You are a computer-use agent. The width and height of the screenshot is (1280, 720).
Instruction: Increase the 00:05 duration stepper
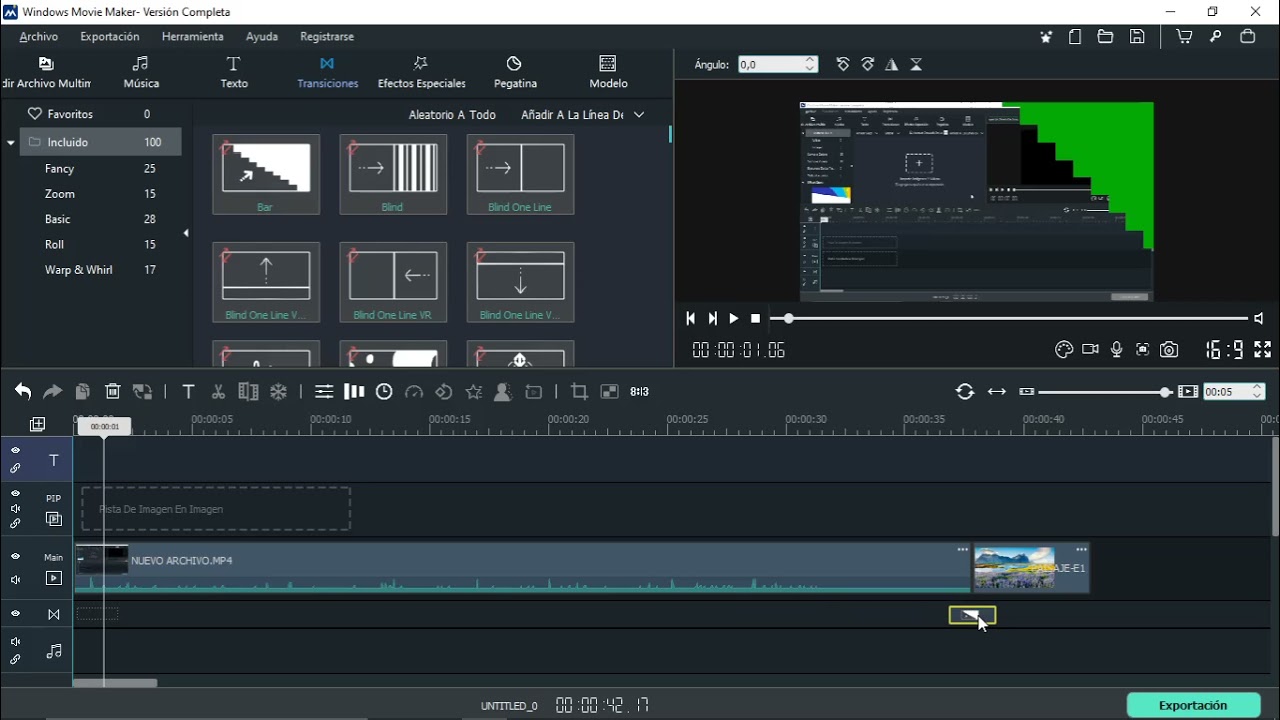(x=1258, y=387)
